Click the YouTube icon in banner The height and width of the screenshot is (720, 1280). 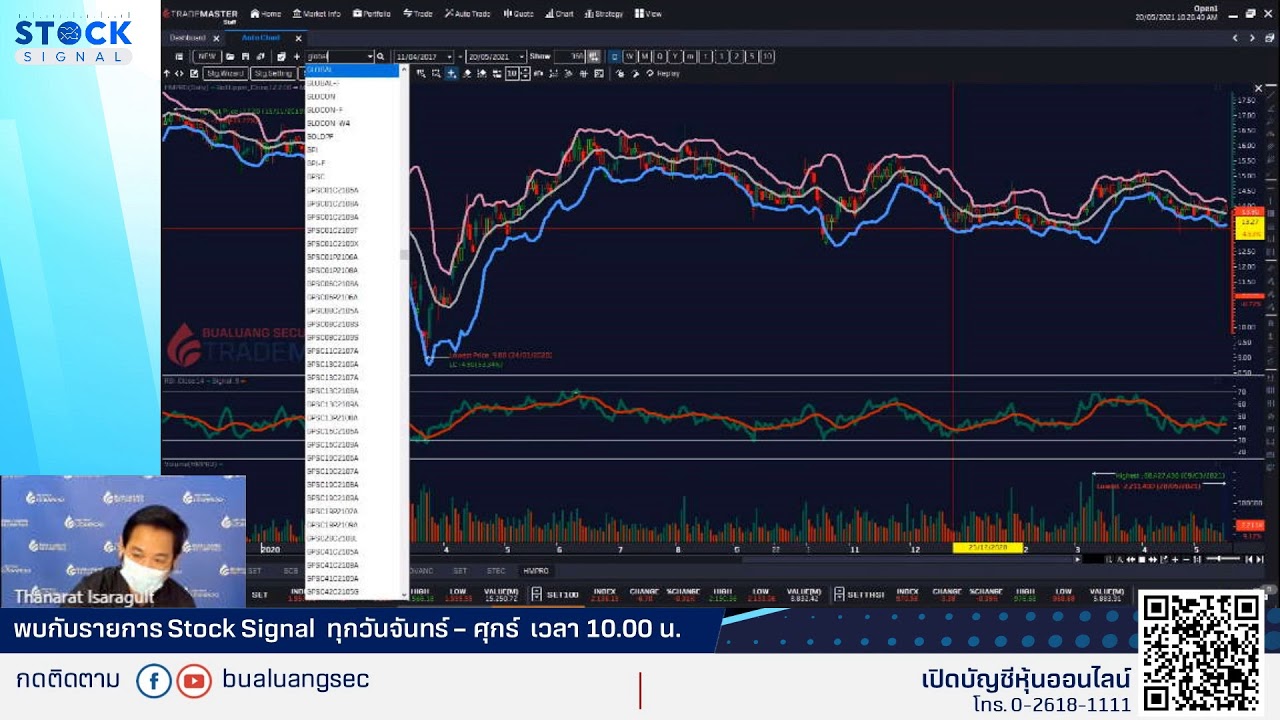coord(194,681)
